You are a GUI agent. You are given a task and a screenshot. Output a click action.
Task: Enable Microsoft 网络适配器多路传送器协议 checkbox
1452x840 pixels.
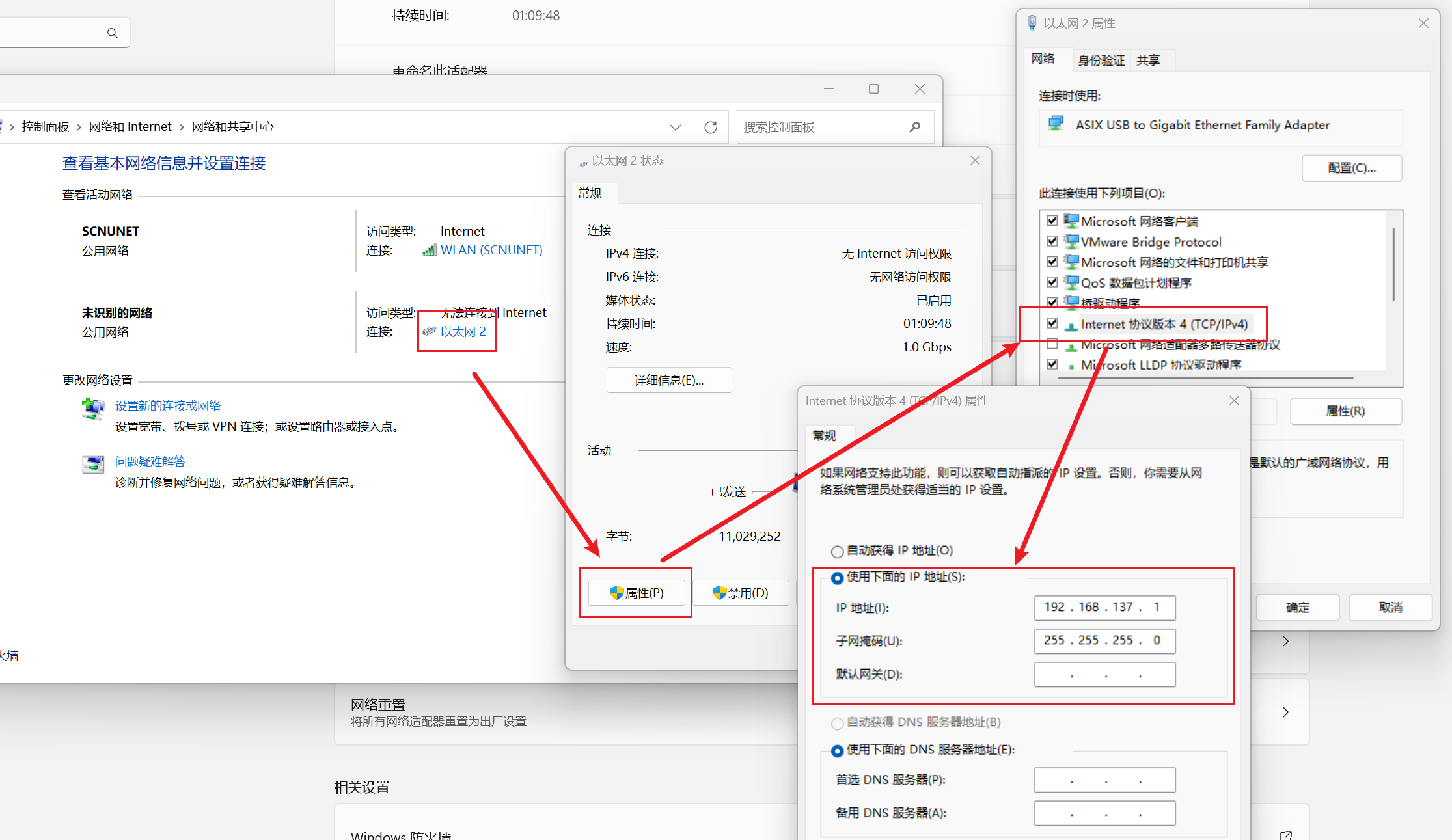click(x=1052, y=344)
